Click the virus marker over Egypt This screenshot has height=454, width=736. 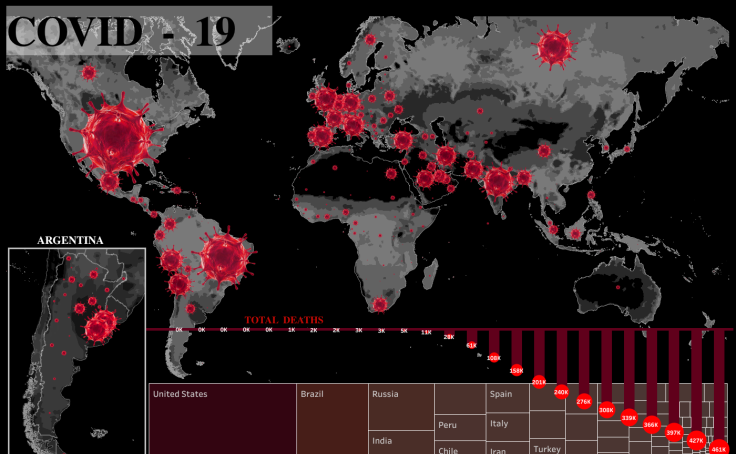(x=391, y=174)
